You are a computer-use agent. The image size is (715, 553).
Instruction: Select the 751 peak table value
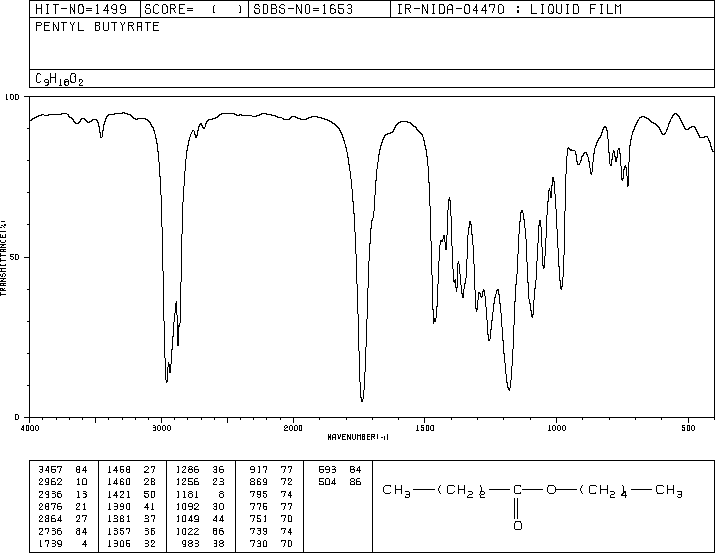tap(259, 519)
